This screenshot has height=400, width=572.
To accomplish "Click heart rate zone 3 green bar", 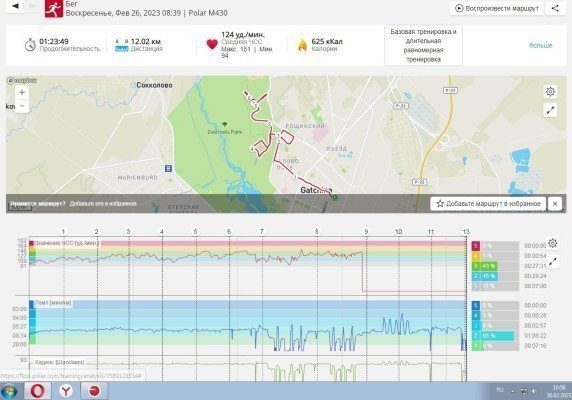I will tap(485, 266).
